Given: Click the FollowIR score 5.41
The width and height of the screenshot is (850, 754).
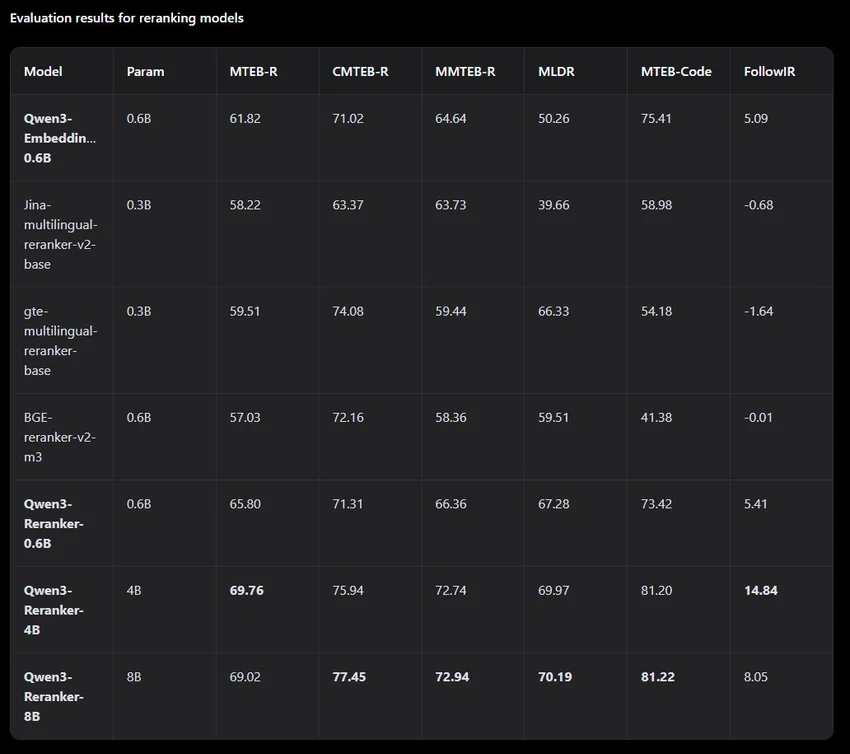Looking at the screenshot, I should 756,504.
